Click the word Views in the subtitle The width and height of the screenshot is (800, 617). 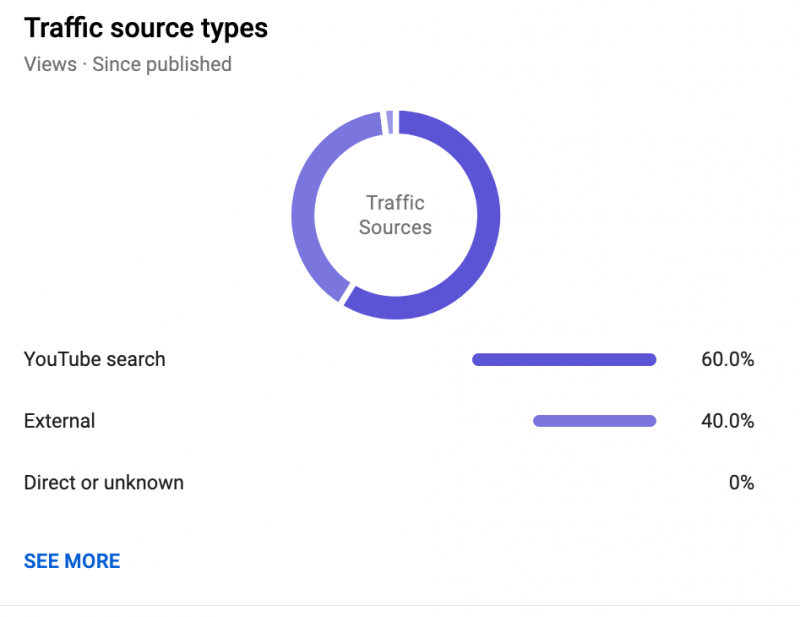(x=50, y=64)
